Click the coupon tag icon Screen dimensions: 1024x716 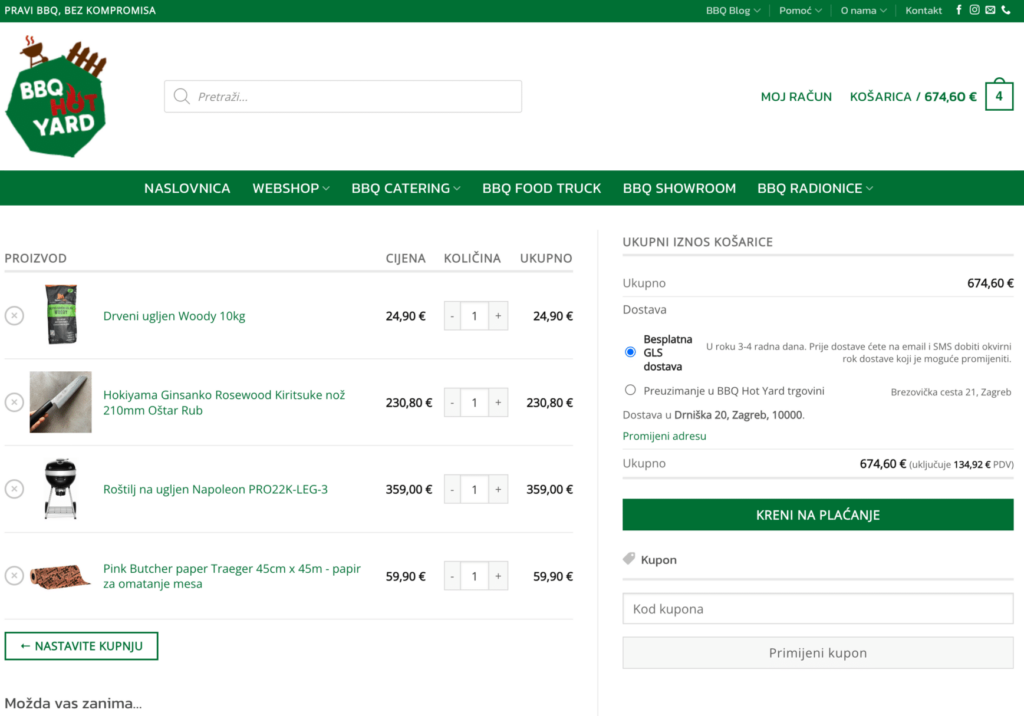coord(629,559)
